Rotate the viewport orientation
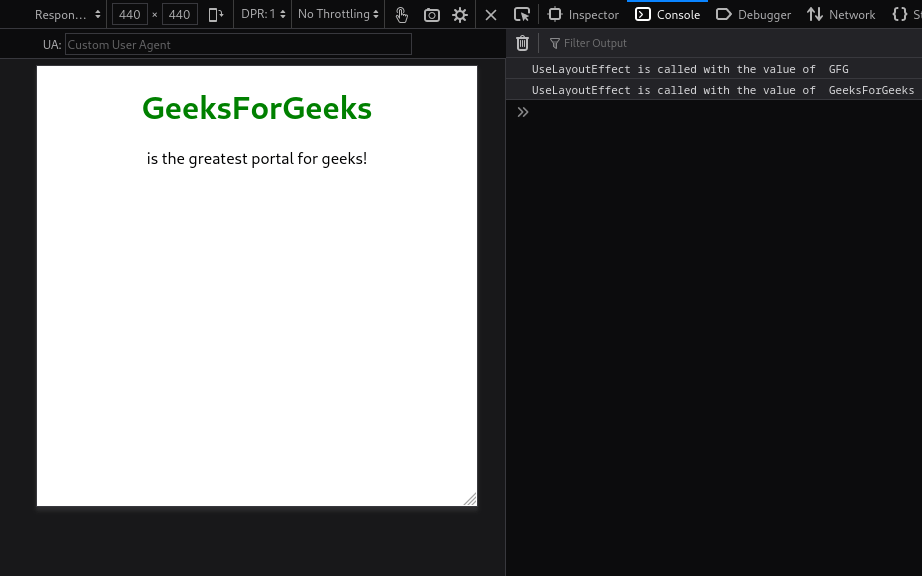 [216, 14]
